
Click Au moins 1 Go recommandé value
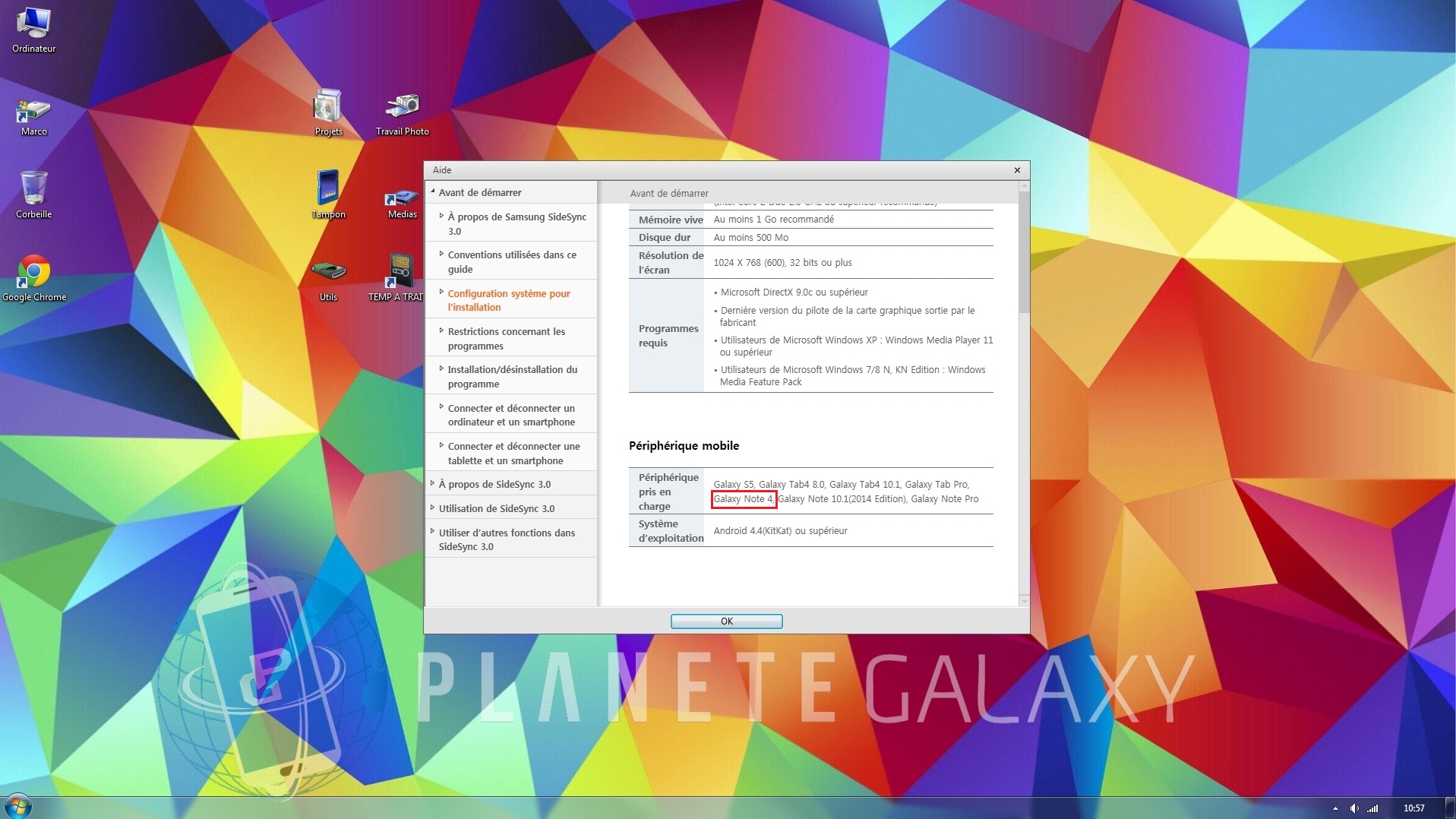pos(773,219)
